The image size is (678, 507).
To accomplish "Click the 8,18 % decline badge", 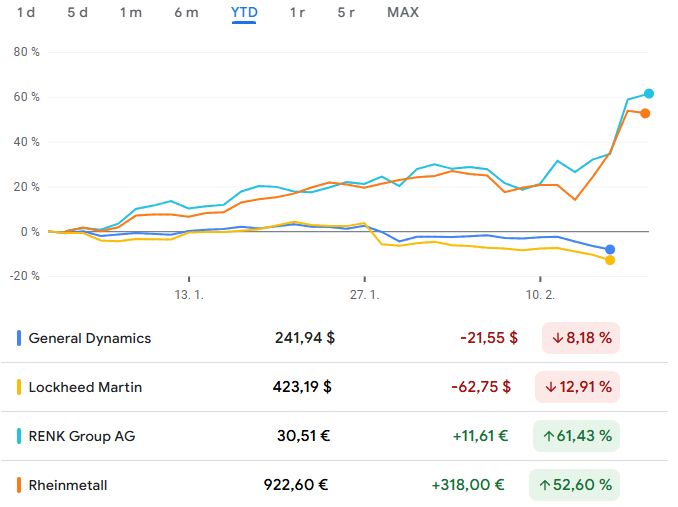I will (581, 338).
